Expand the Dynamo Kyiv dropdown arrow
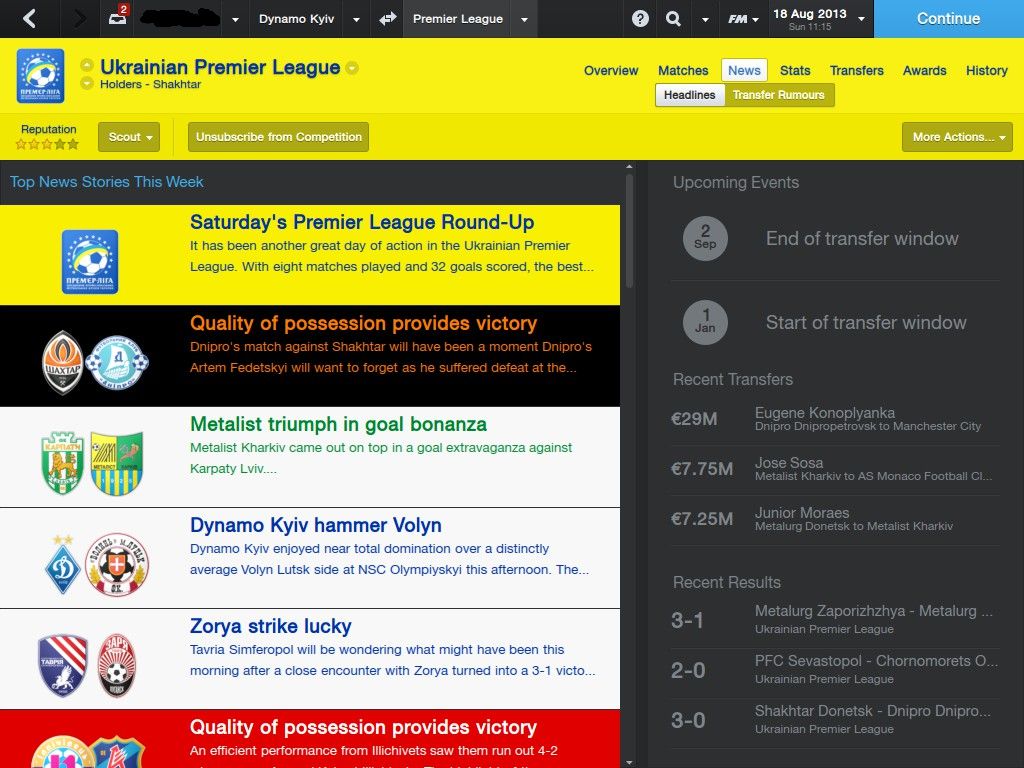1024x768 pixels. pyautogui.click(x=356, y=19)
